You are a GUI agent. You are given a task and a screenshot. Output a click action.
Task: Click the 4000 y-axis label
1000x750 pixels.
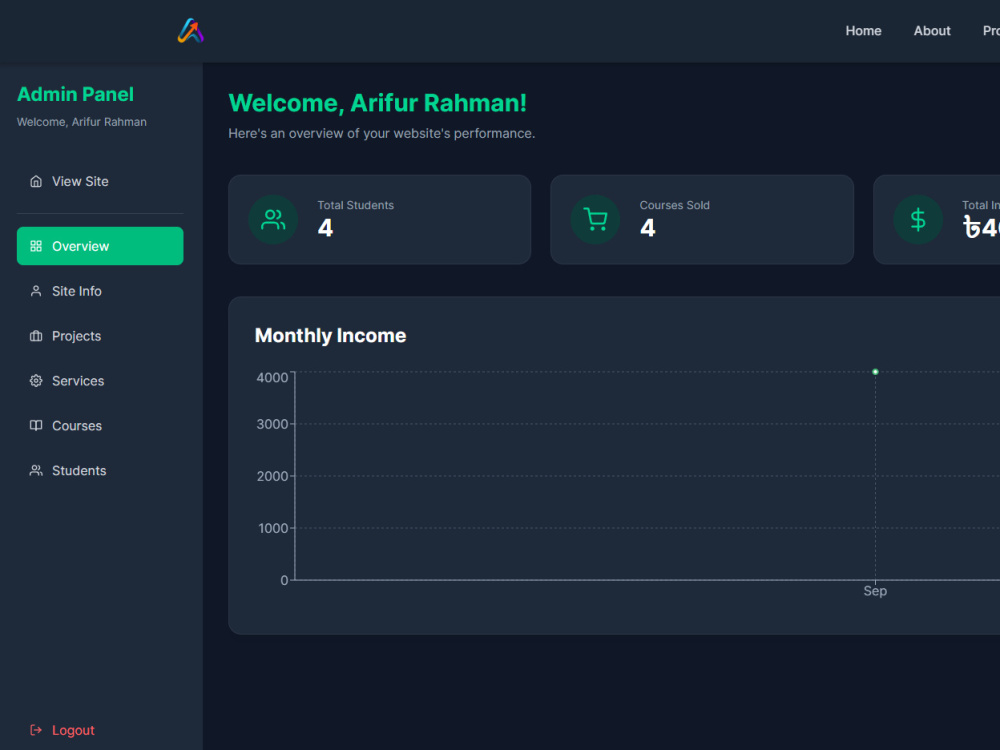click(x=272, y=378)
